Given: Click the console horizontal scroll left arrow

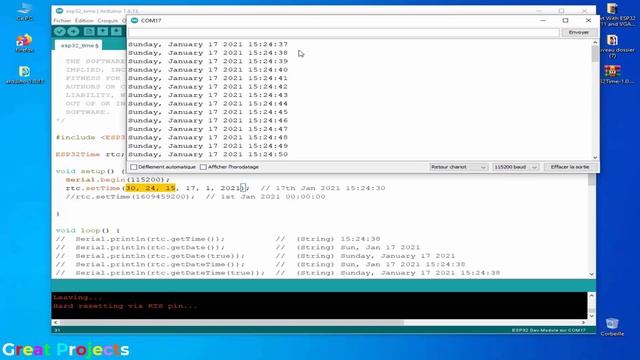Looking at the screenshot, I should (55, 322).
